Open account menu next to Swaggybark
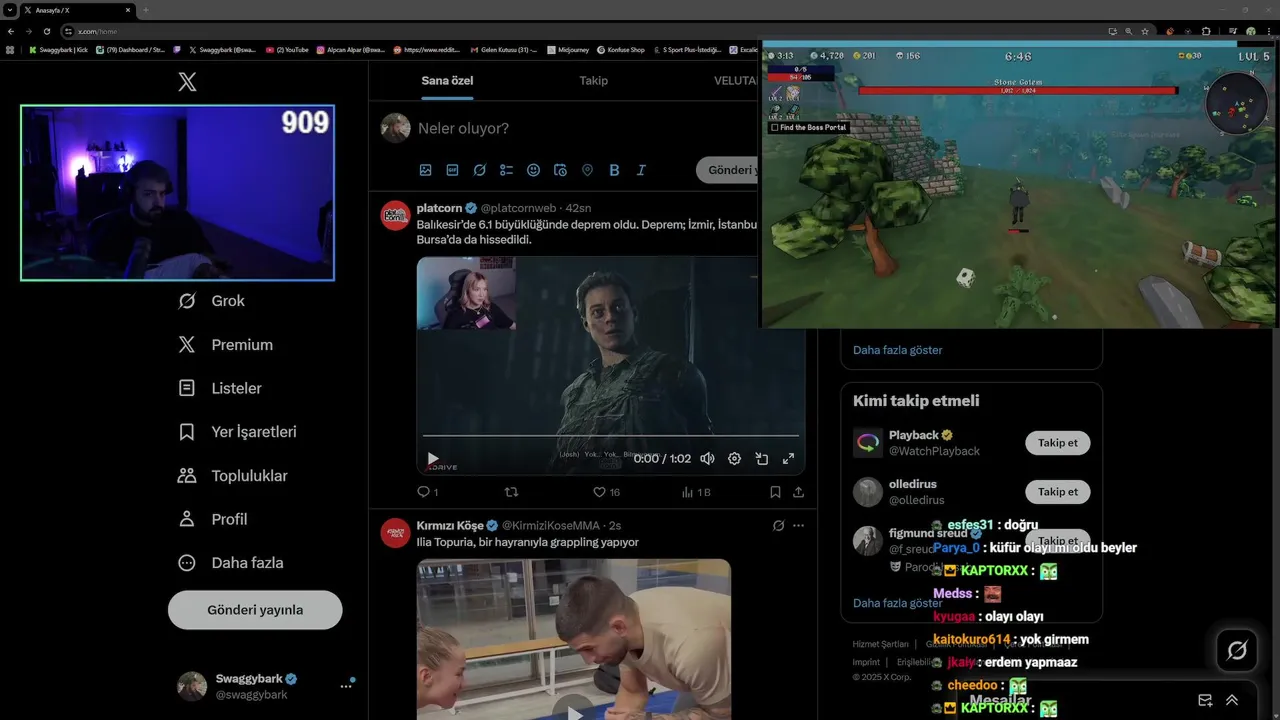Viewport: 1280px width, 720px height. pos(346,686)
